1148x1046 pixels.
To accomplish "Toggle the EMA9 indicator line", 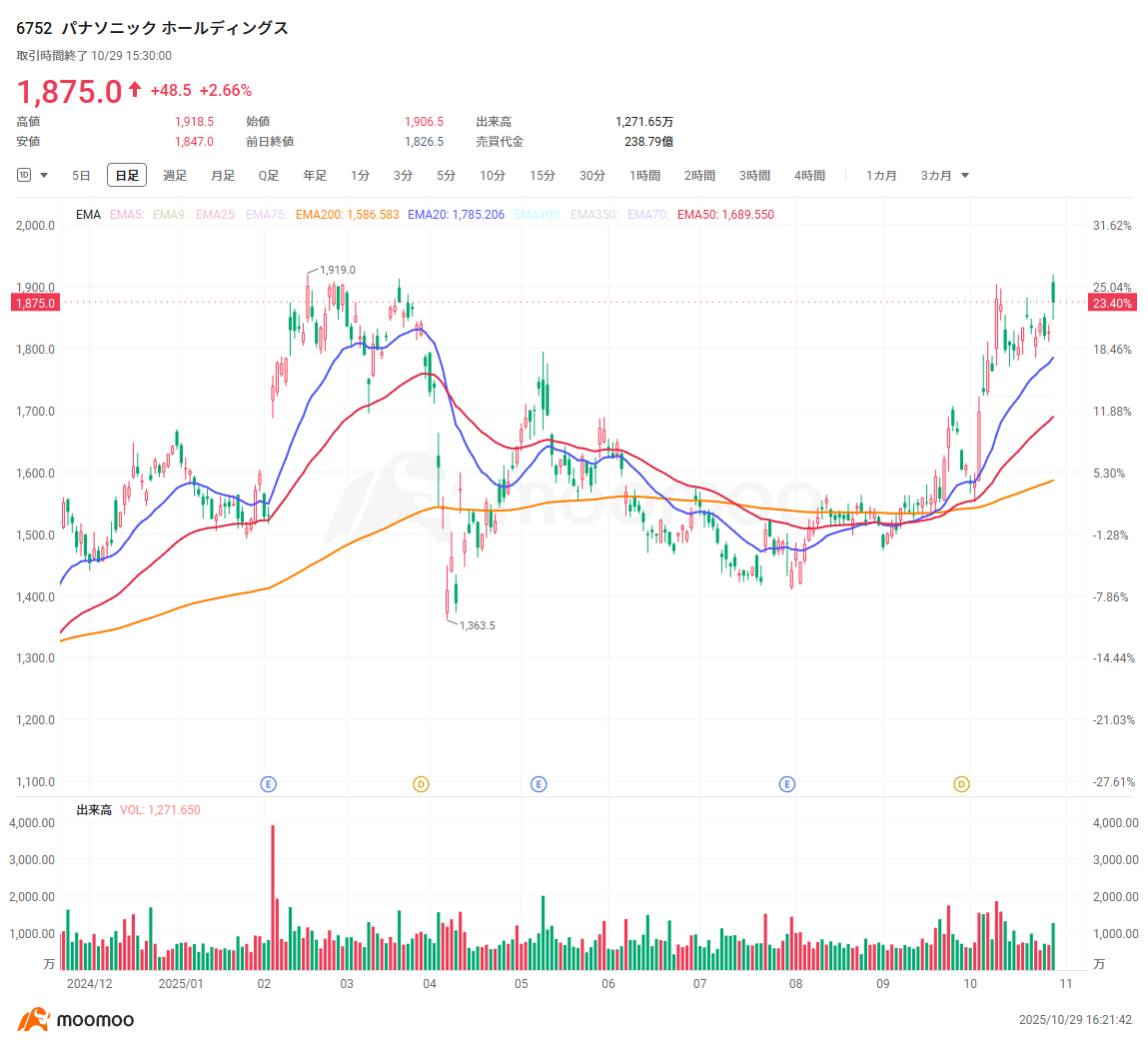I will (170, 215).
